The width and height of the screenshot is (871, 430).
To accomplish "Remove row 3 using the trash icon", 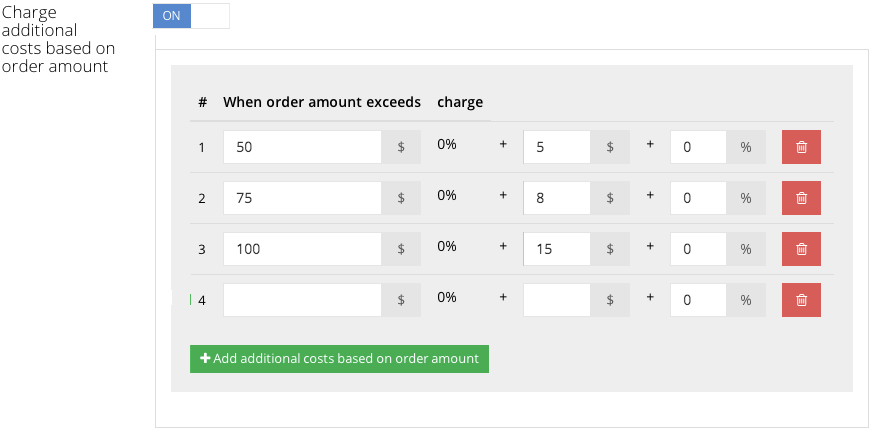I will (801, 249).
